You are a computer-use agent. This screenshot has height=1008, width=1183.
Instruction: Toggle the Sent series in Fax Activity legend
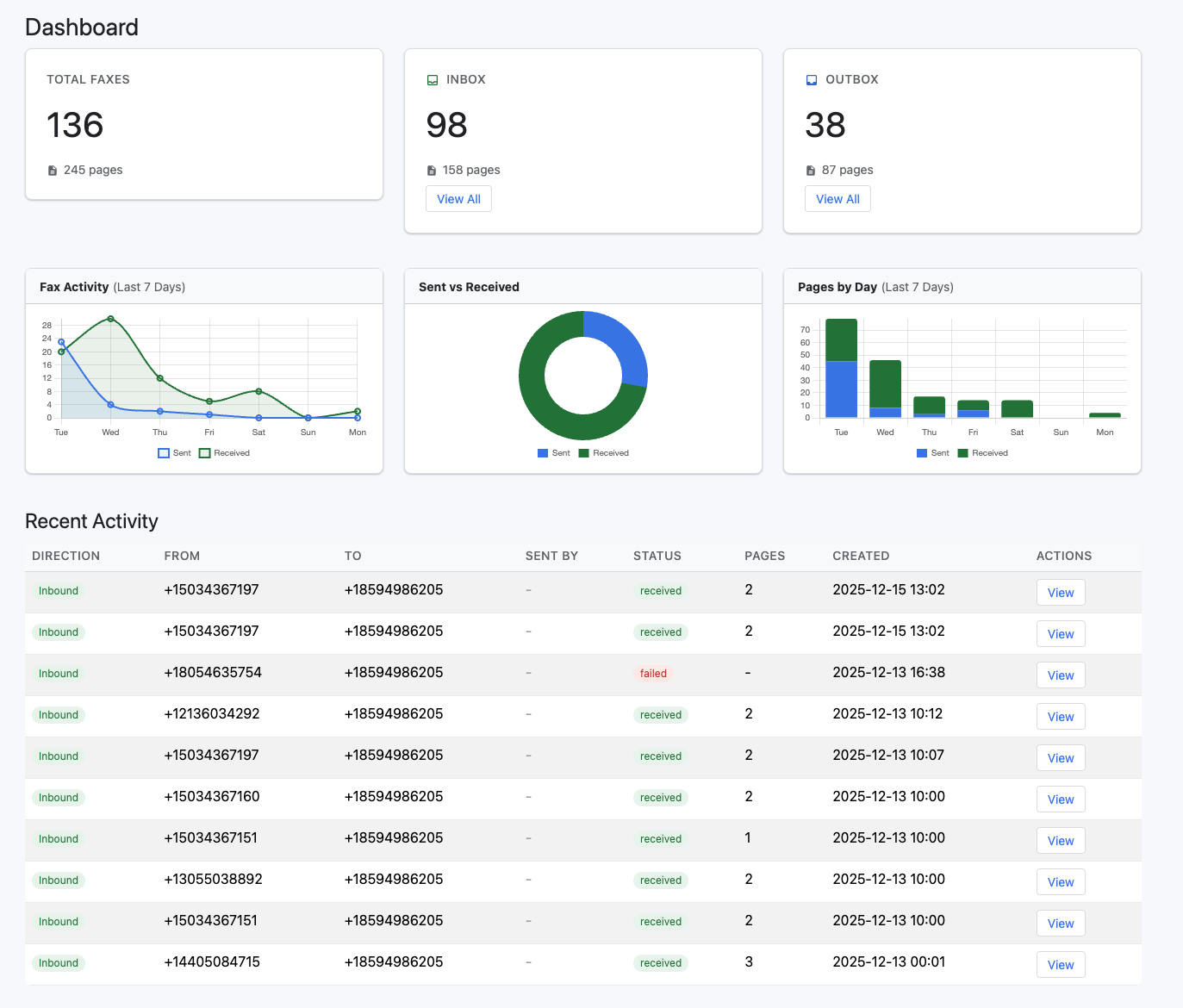174,452
